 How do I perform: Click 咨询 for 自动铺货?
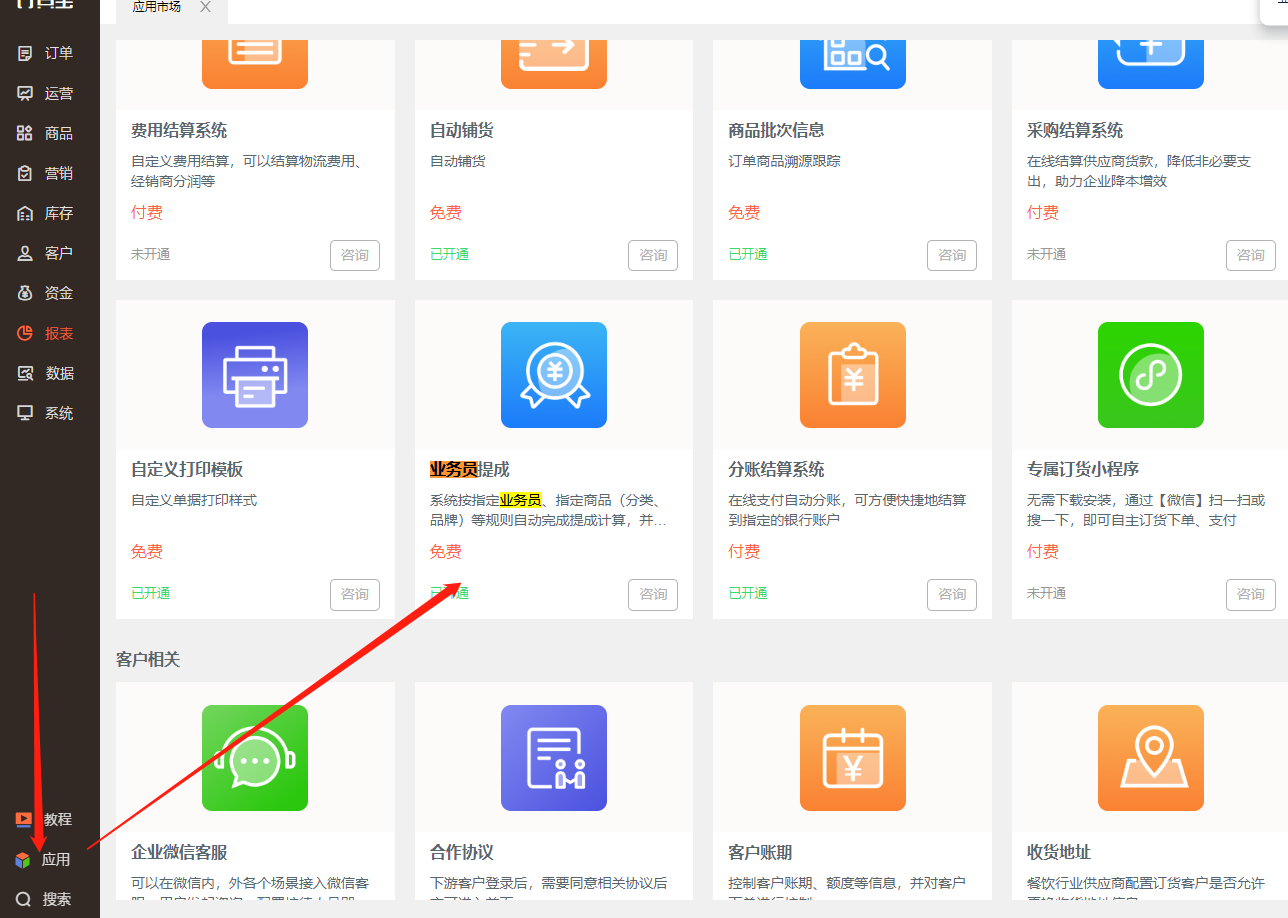point(653,255)
